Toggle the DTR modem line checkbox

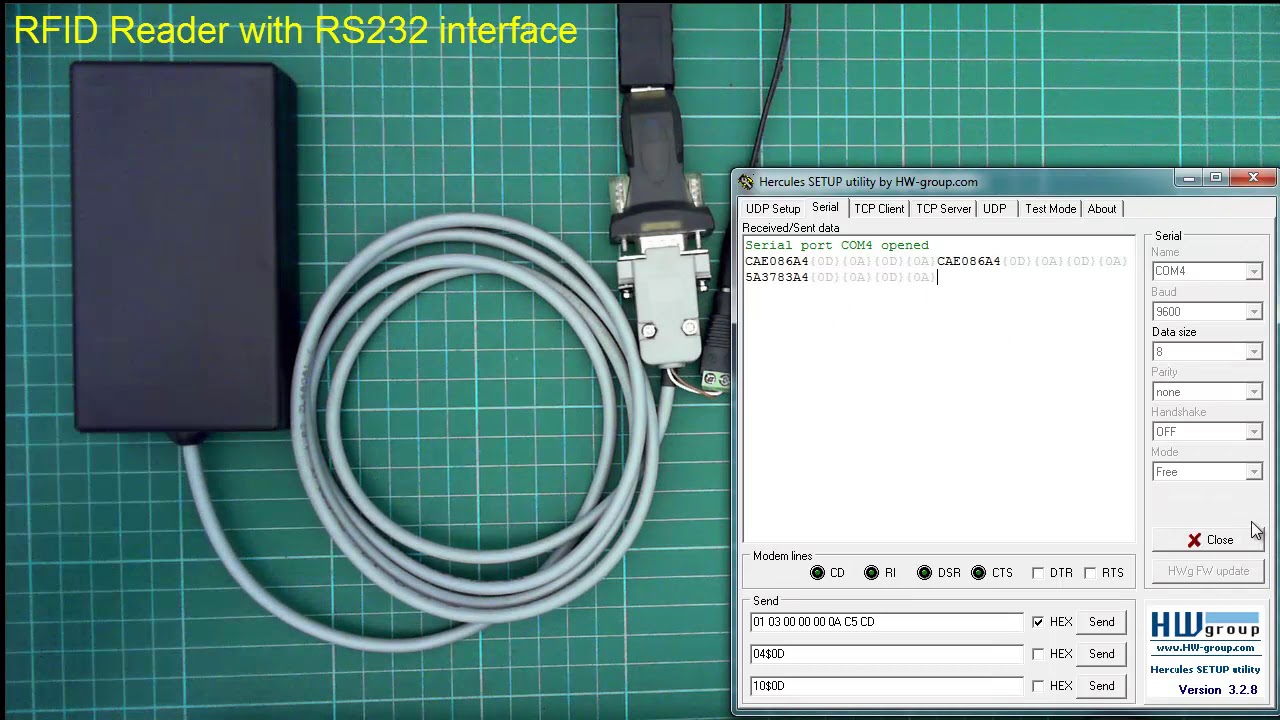(x=1038, y=573)
